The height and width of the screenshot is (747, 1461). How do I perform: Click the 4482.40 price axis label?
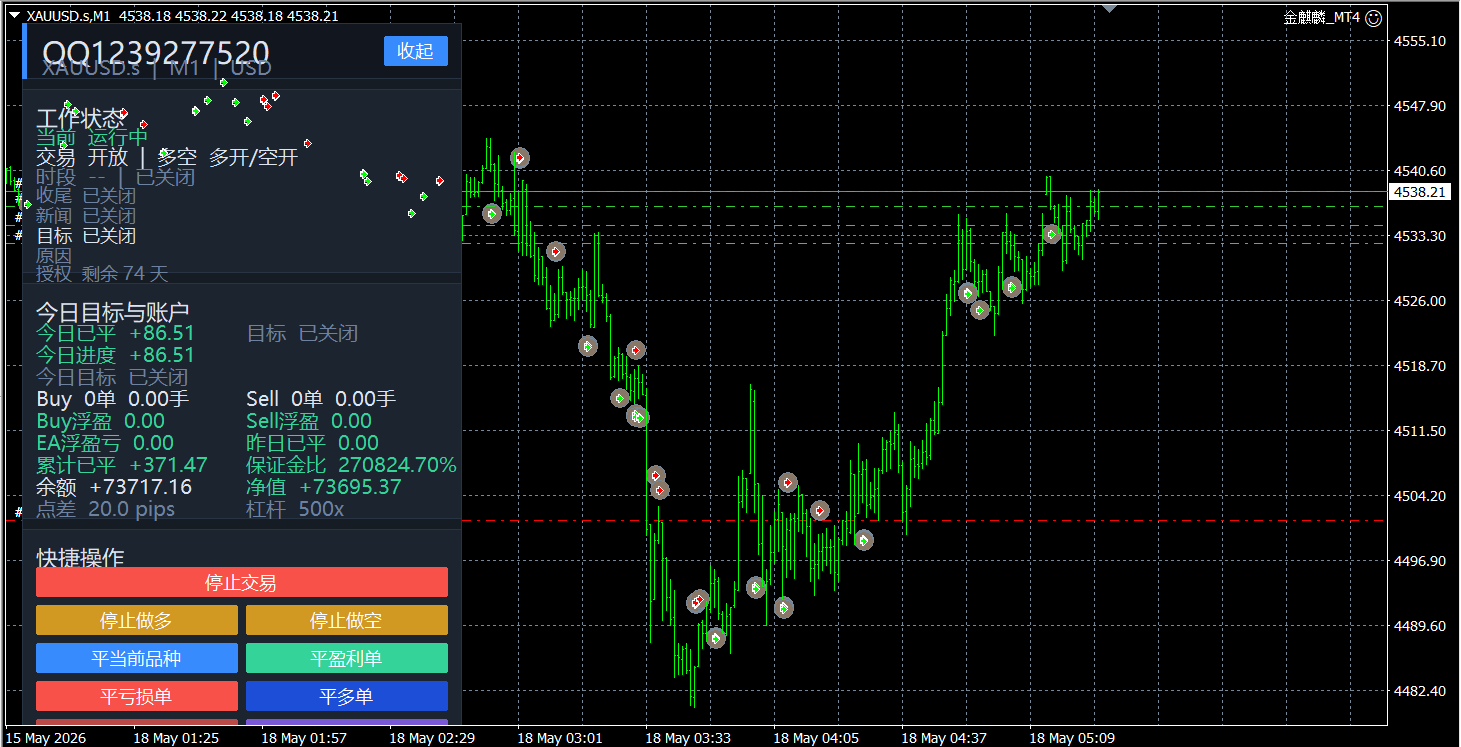pyautogui.click(x=1420, y=691)
